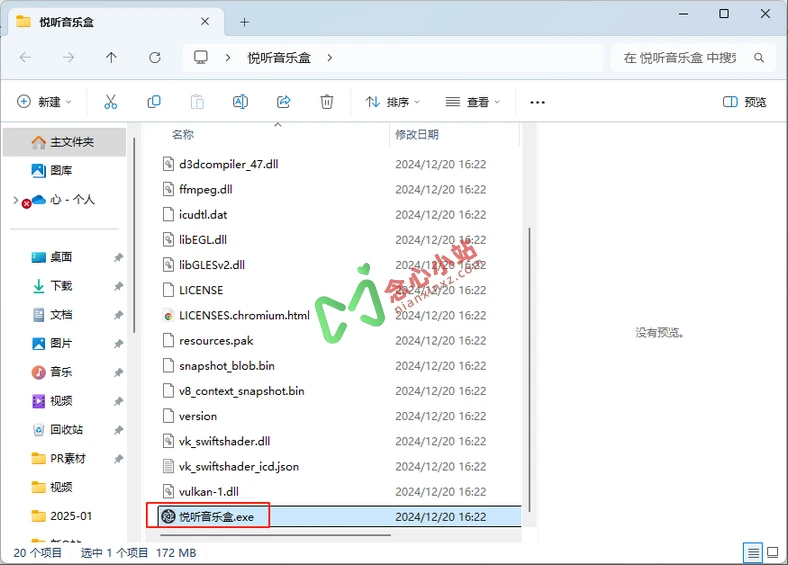
Task: Unpin 下载 with its pin icon
Action: click(118, 286)
